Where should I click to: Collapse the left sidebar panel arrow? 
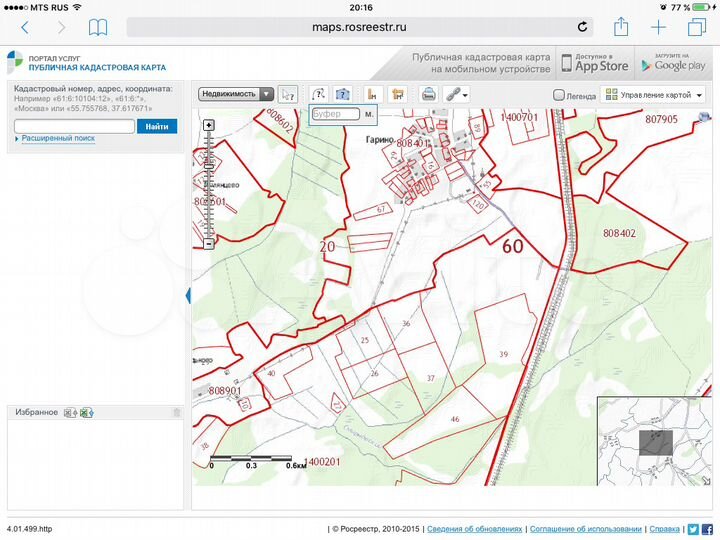point(189,295)
